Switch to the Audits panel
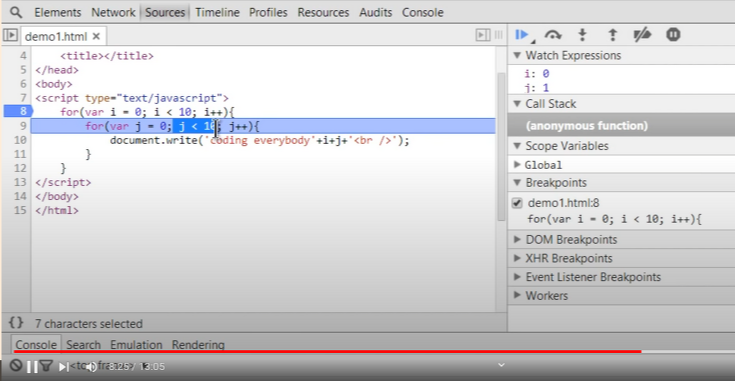The height and width of the screenshot is (381, 735). 375,12
